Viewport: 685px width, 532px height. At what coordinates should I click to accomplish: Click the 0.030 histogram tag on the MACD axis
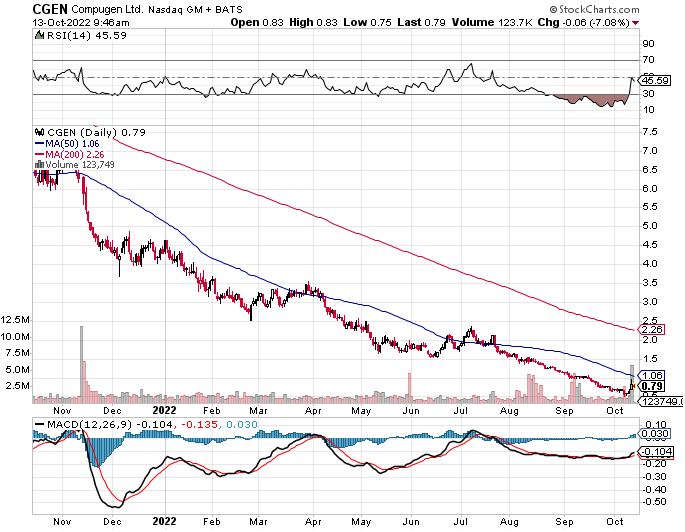click(x=654, y=434)
